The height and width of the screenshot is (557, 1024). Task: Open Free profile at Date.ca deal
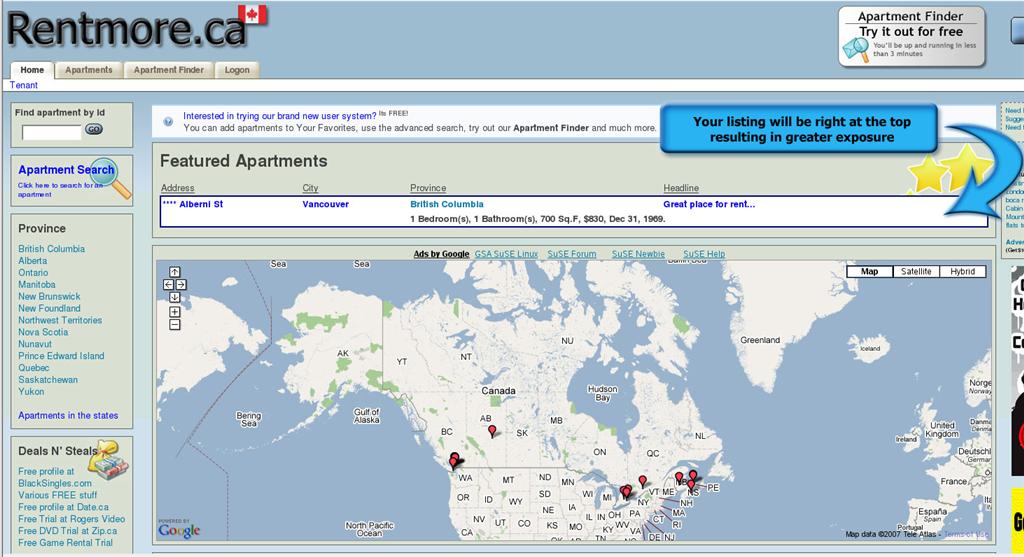coord(63,507)
